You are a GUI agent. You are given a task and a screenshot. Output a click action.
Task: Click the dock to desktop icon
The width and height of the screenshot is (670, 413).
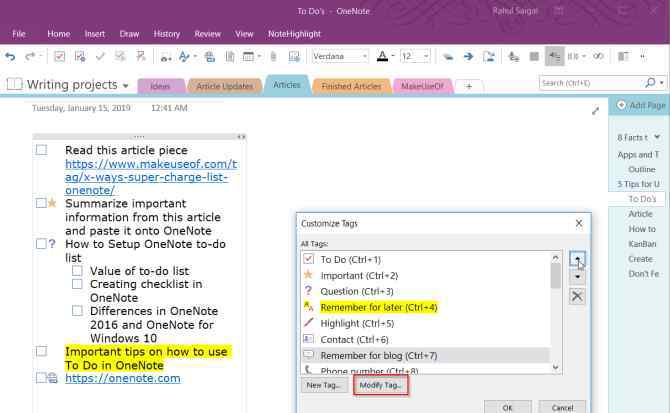click(x=623, y=56)
